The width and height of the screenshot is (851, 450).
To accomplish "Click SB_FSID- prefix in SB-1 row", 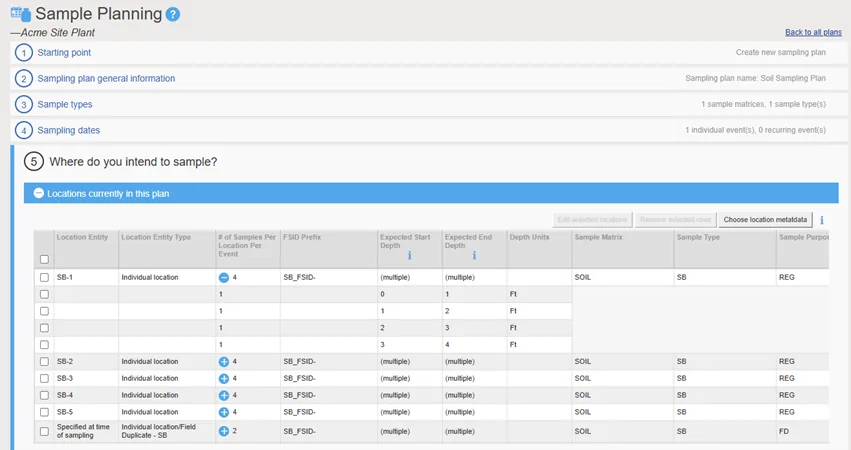I will pos(299,277).
